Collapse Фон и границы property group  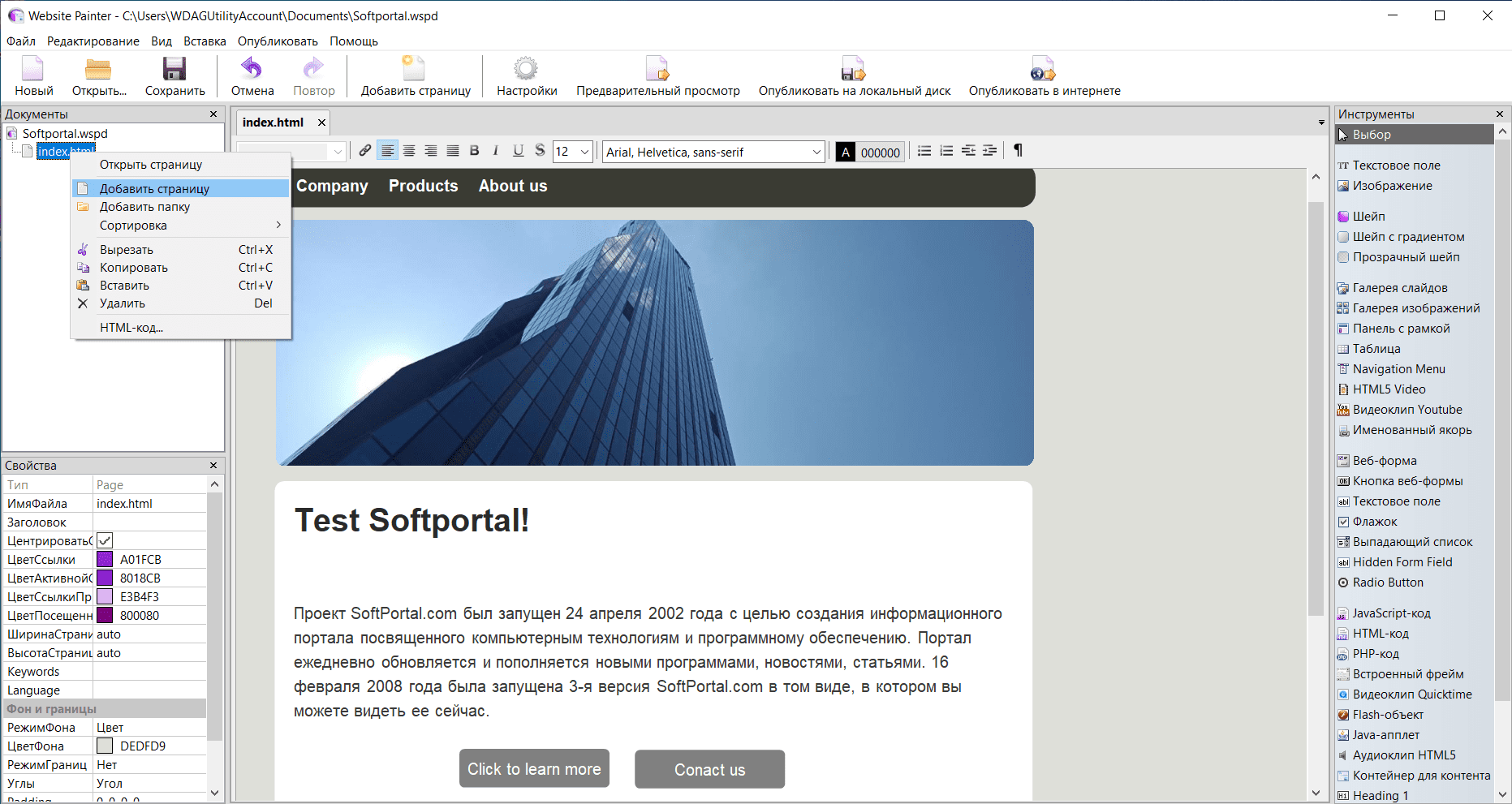coord(104,709)
